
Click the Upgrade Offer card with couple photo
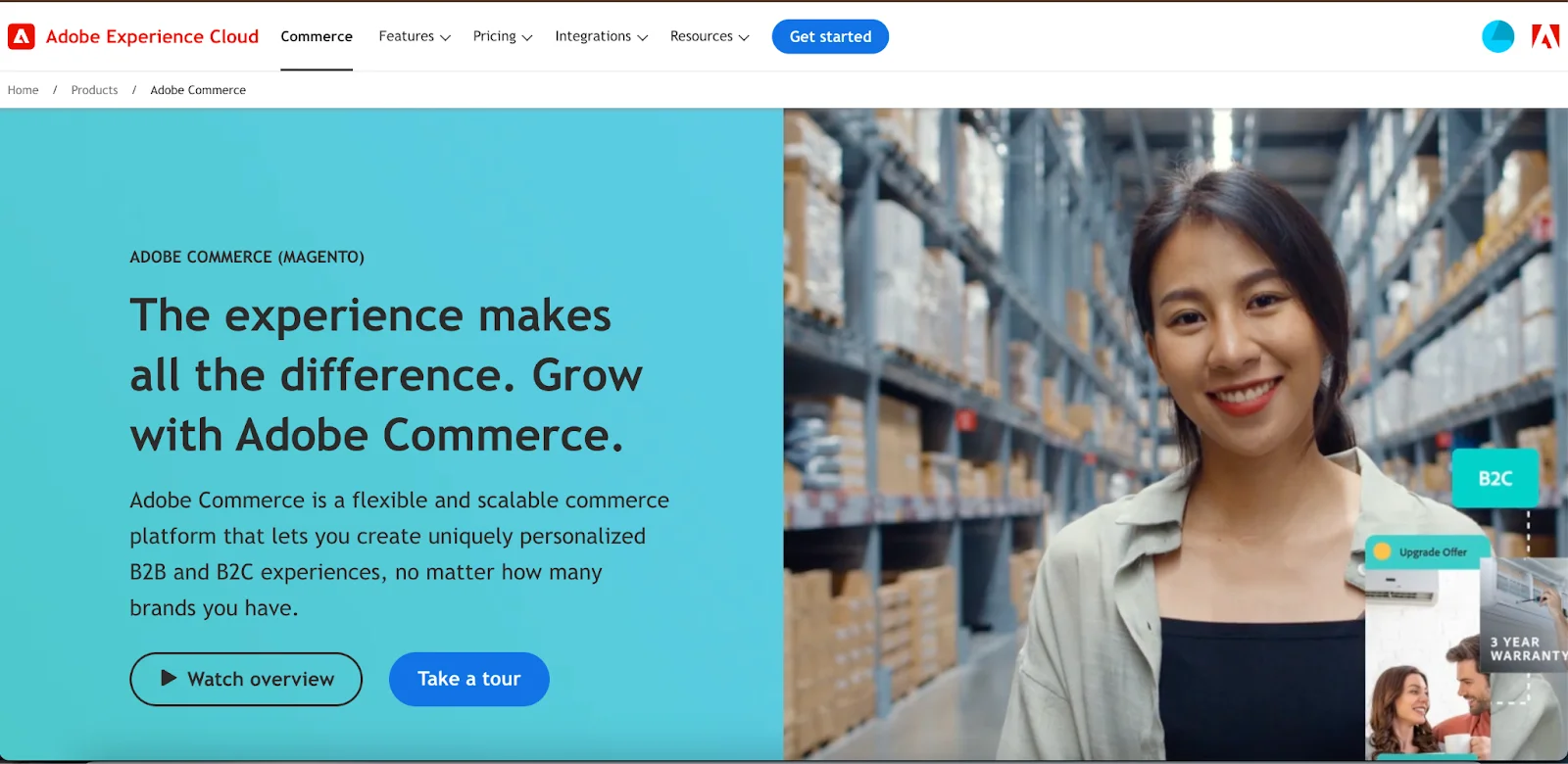(1426, 646)
